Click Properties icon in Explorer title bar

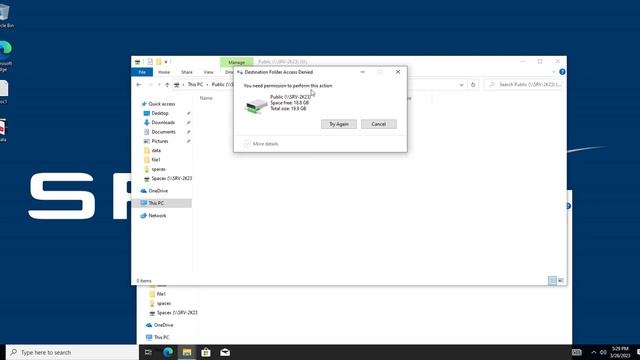(x=150, y=62)
